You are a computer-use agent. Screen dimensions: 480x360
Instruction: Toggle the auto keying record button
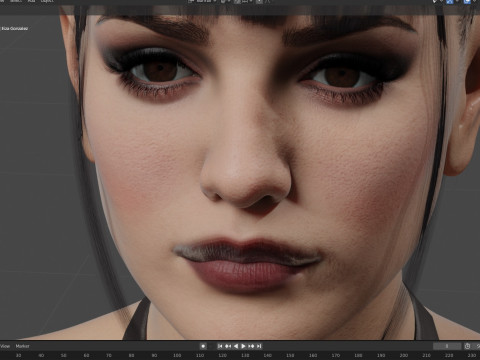pos(203,346)
